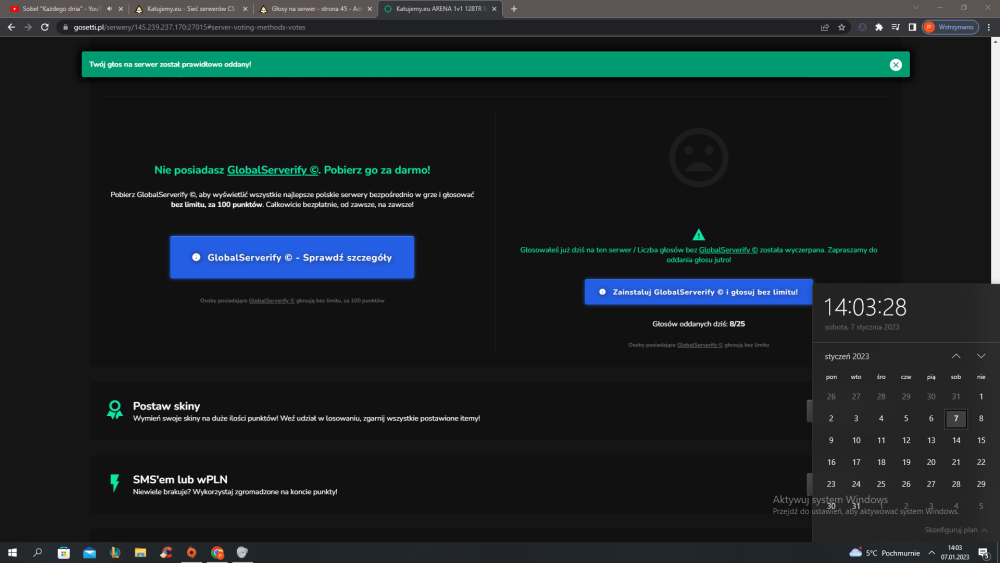
Task: Close the Sobel YouTube tab
Action: pyautogui.click(x=121, y=9)
